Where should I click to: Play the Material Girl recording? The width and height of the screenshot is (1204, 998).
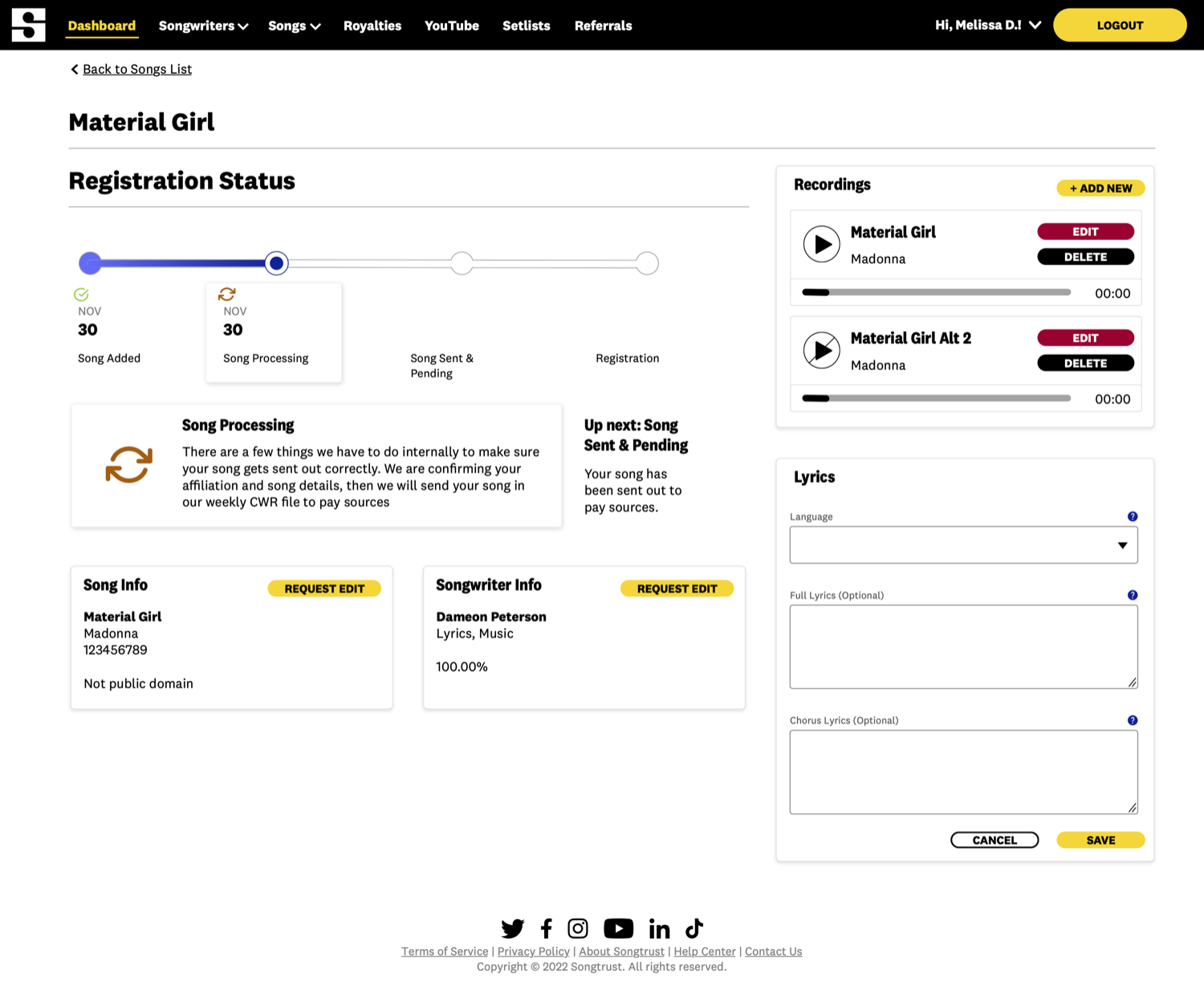pyautogui.click(x=822, y=244)
